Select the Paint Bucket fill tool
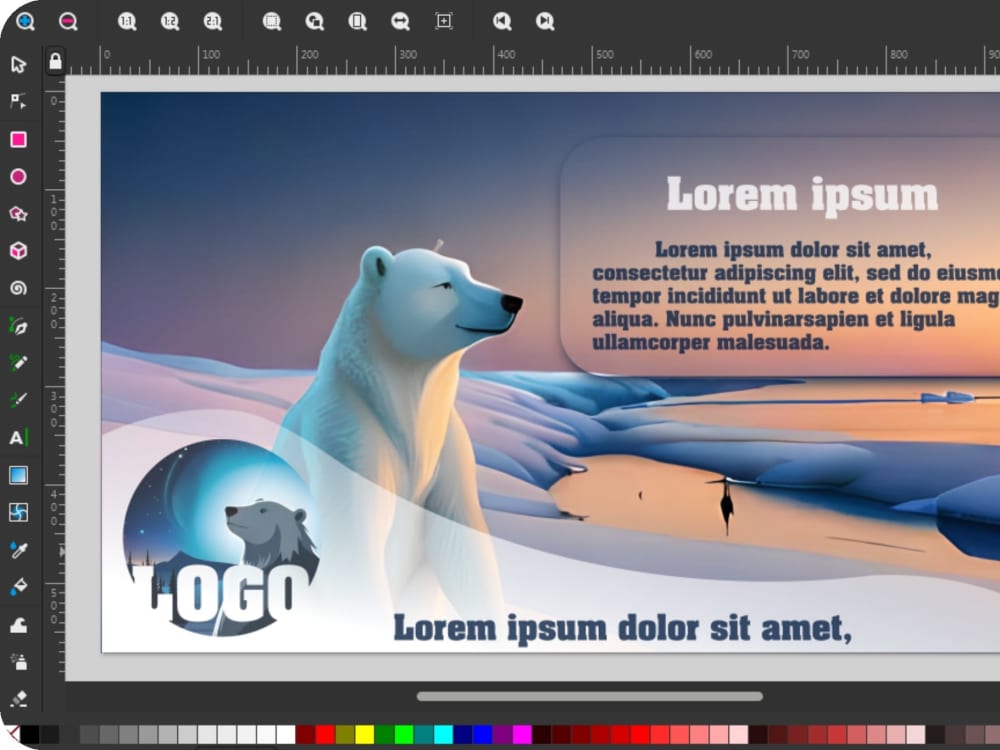The width and height of the screenshot is (1000, 750). [18, 587]
